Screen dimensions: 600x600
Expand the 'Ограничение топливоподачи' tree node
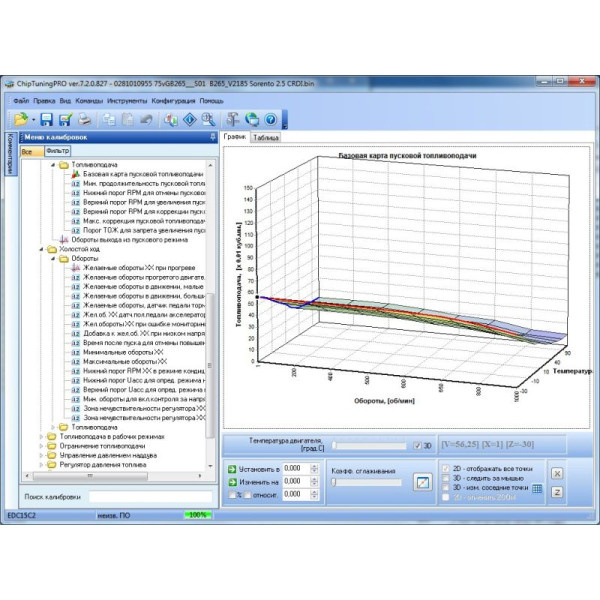(x=41, y=445)
